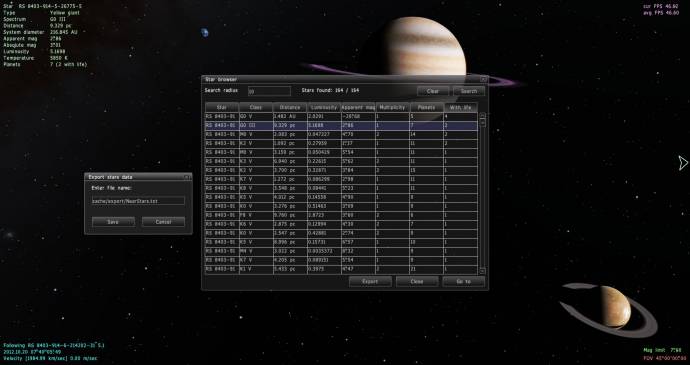Click the With life column header
690x365 pixels.
tap(461, 107)
